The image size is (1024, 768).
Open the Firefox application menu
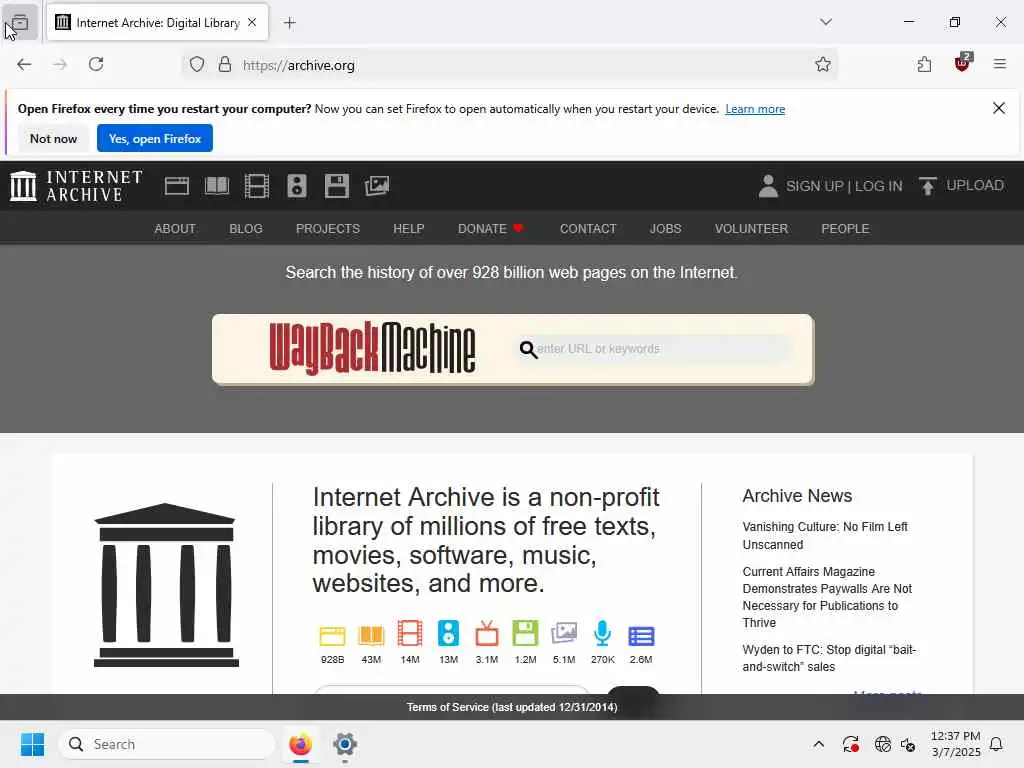tap(999, 64)
